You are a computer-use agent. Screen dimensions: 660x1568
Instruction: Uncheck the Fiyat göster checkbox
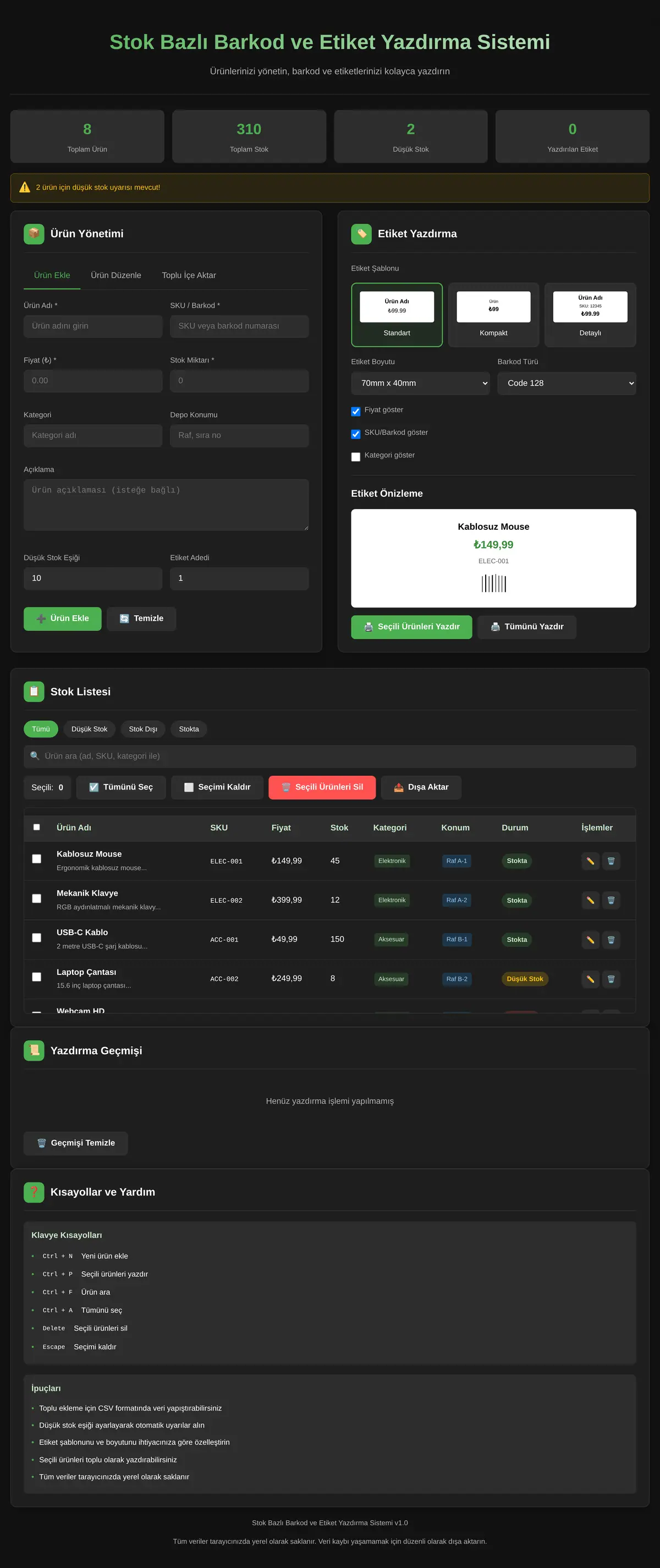tap(356, 412)
